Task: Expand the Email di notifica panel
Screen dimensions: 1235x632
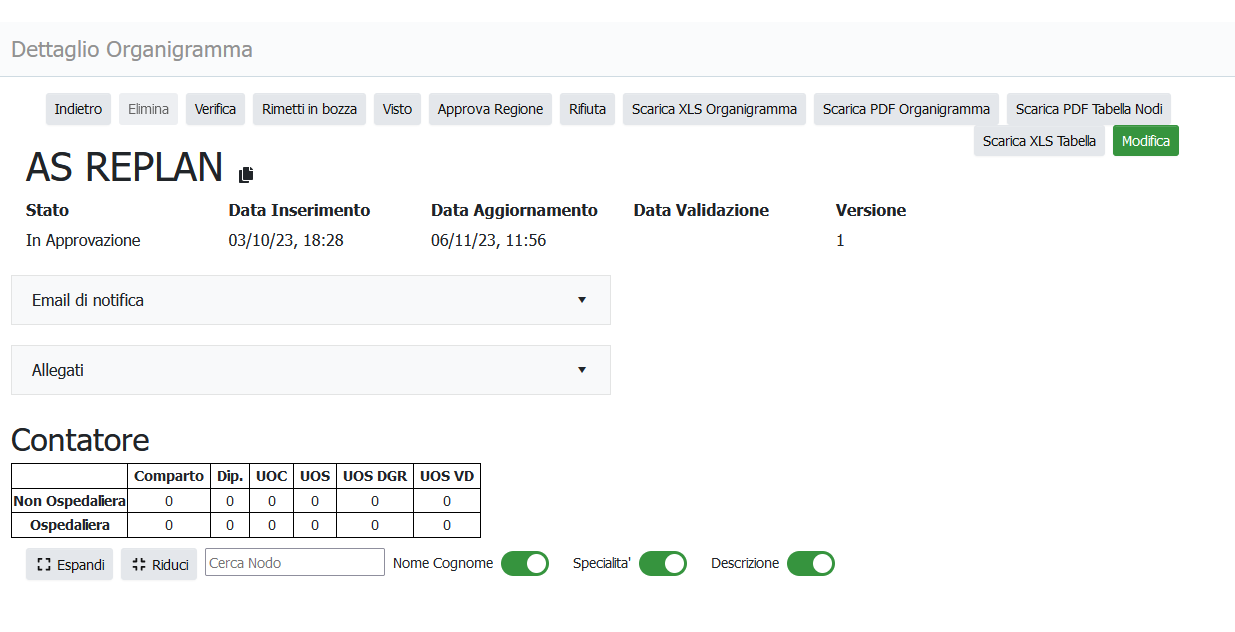Action: (310, 300)
